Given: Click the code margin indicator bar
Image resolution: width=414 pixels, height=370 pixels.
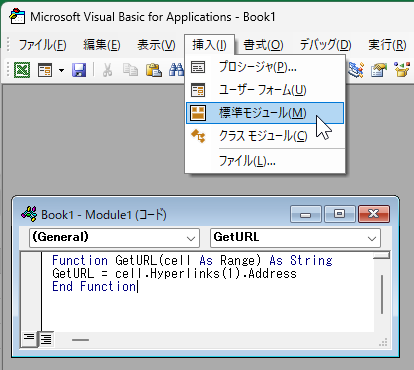Looking at the screenshot, I should pyautogui.click(x=31, y=291).
